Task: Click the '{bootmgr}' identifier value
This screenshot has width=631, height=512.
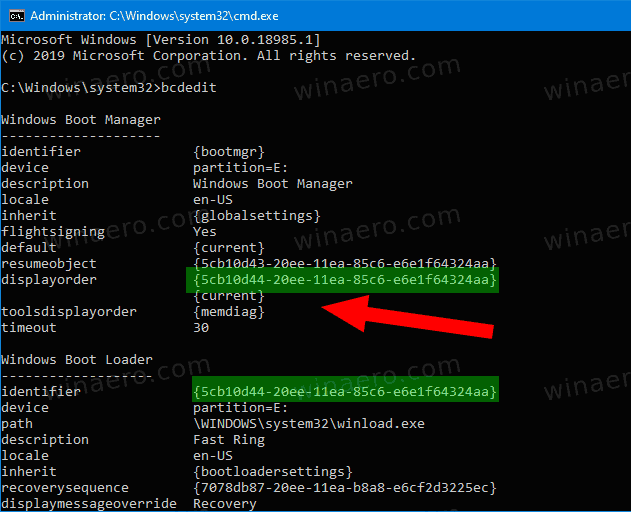Action: (229, 152)
